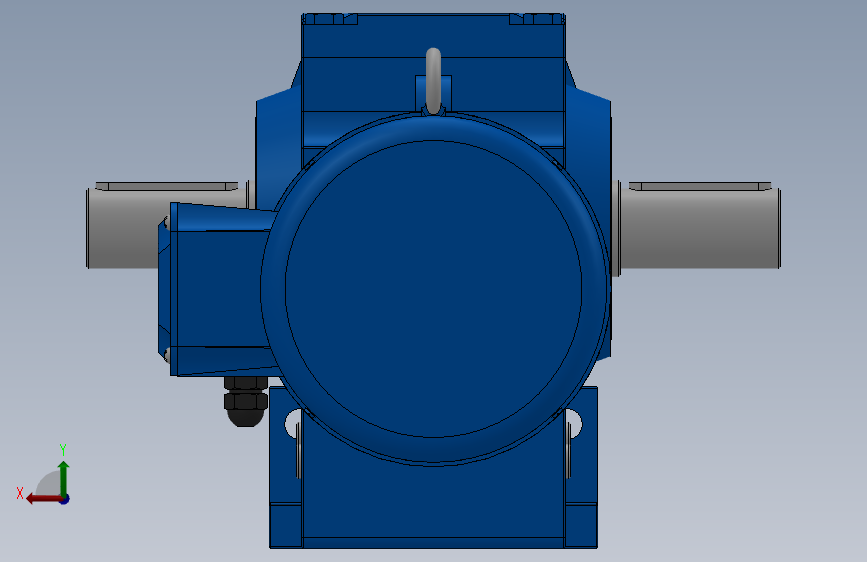Click the blue Z origin dot of triad
Screen dimensions: 867x562
point(65,499)
